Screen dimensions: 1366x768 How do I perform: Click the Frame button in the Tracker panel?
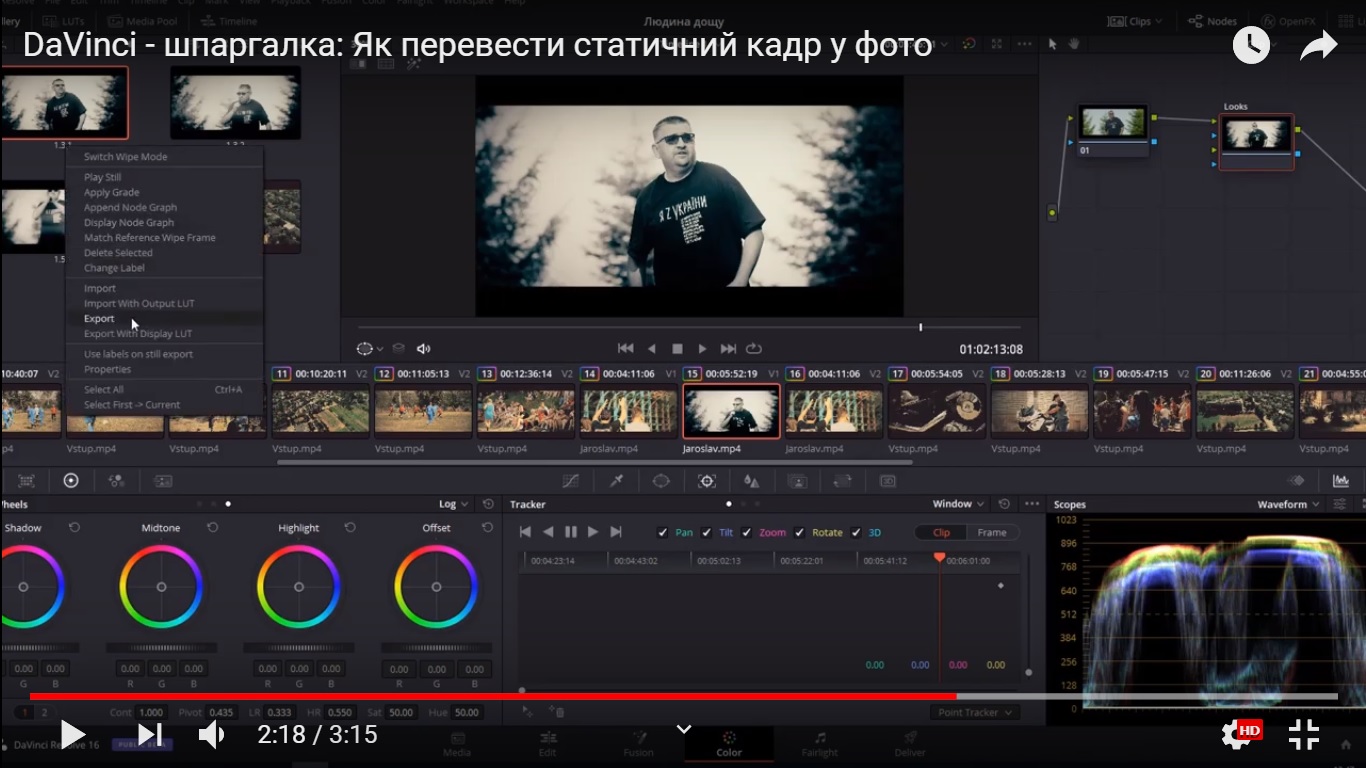(x=993, y=532)
